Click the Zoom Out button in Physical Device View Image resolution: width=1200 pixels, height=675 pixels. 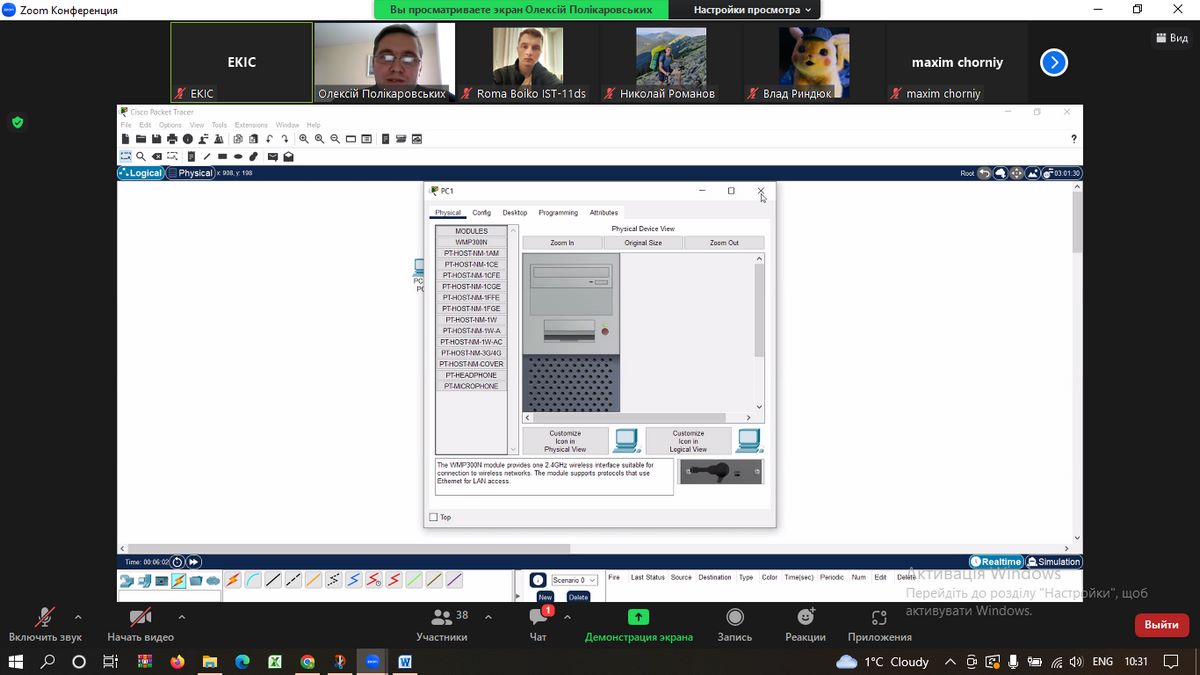pyautogui.click(x=724, y=243)
